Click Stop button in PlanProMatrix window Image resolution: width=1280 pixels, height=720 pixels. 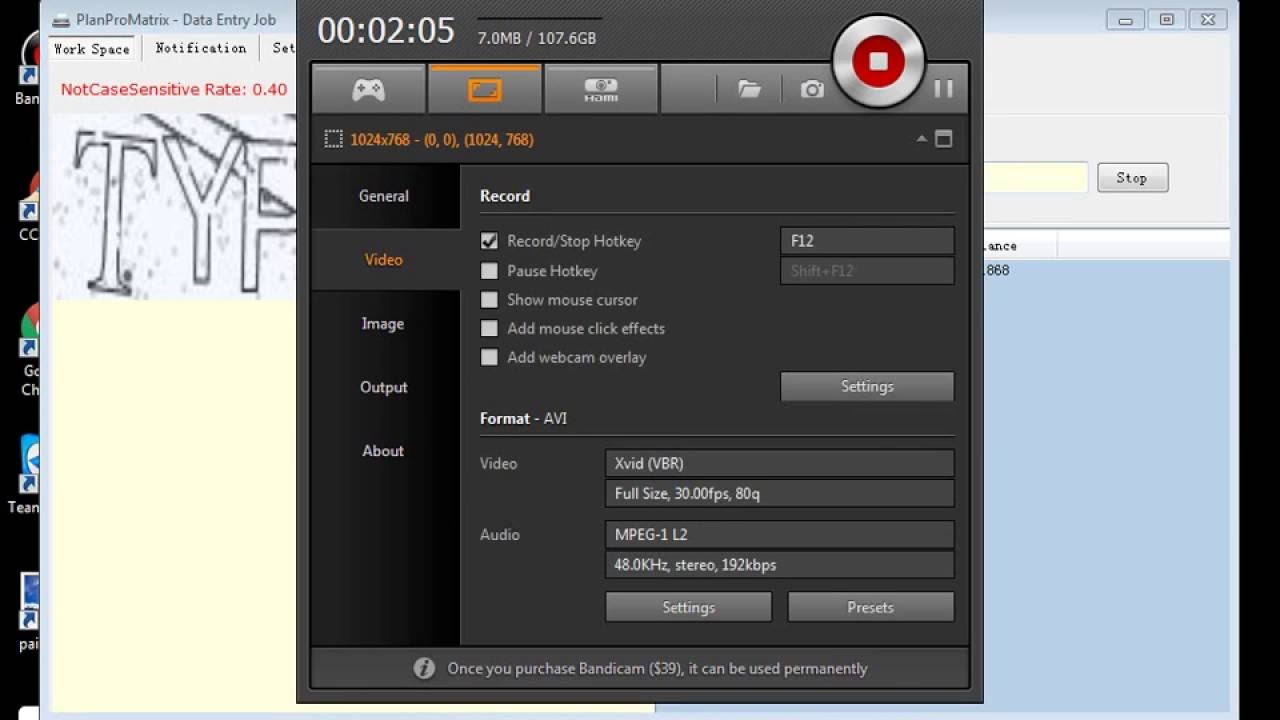1132,178
